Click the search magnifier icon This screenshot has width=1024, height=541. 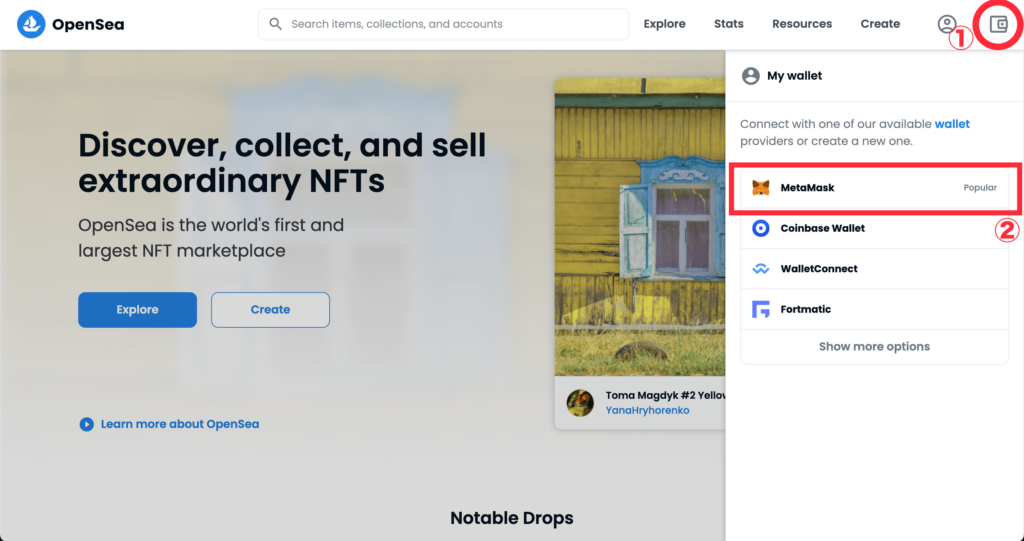pos(276,24)
